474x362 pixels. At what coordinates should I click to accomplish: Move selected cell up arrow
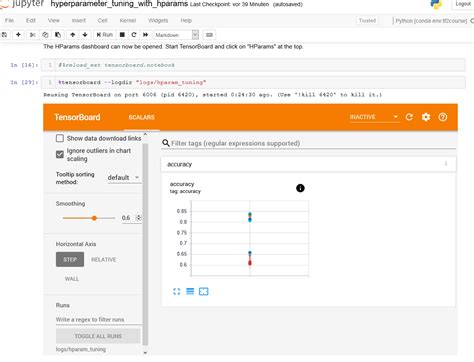point(73,35)
